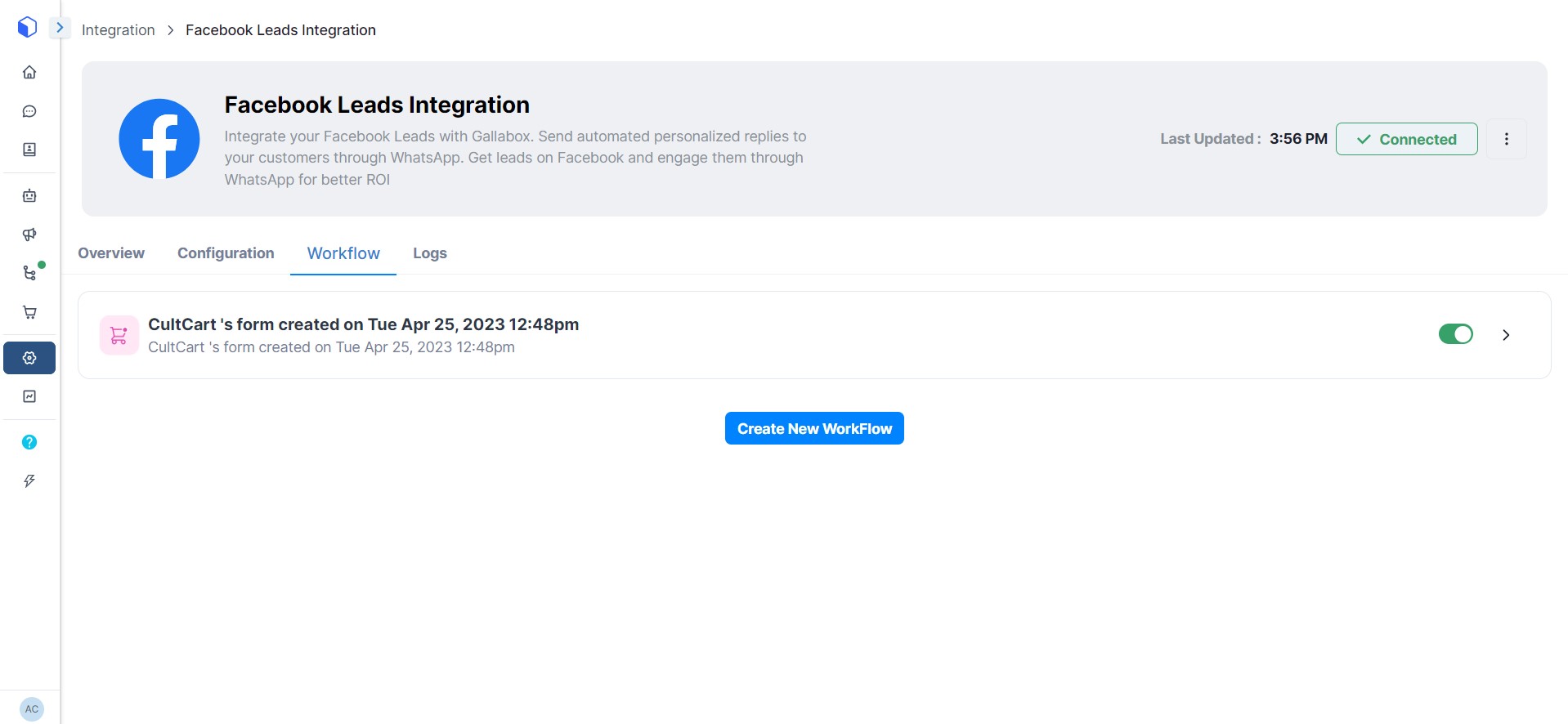The image size is (1568, 724).
Task: Open the Conversations chat bubble icon
Action: pos(29,111)
